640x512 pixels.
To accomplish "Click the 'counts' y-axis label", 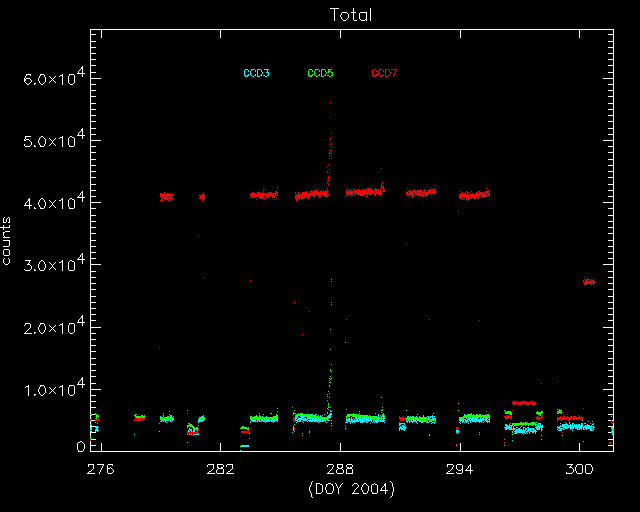I will pyautogui.click(x=8, y=240).
